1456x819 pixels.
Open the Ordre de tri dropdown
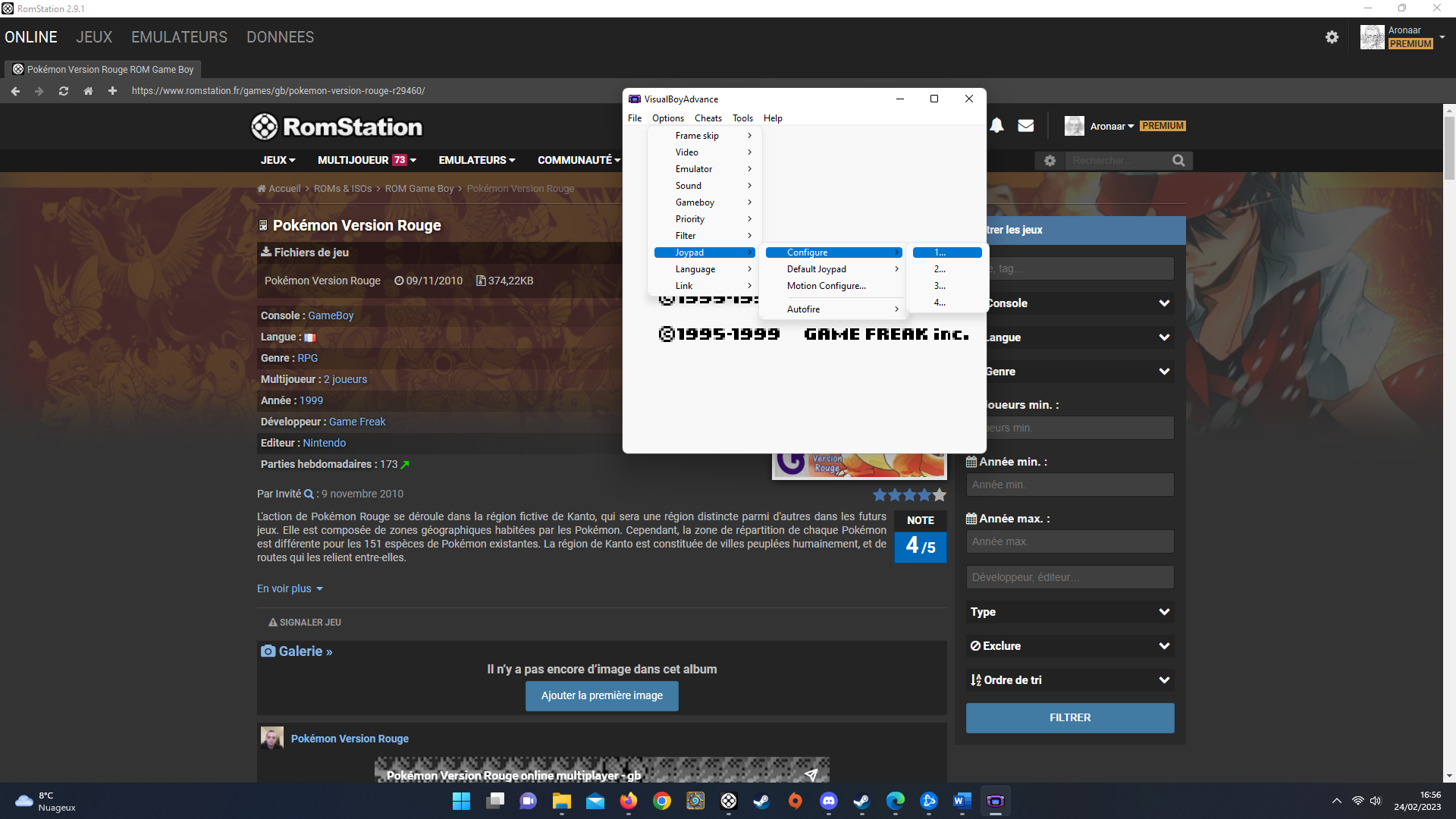tap(1163, 680)
